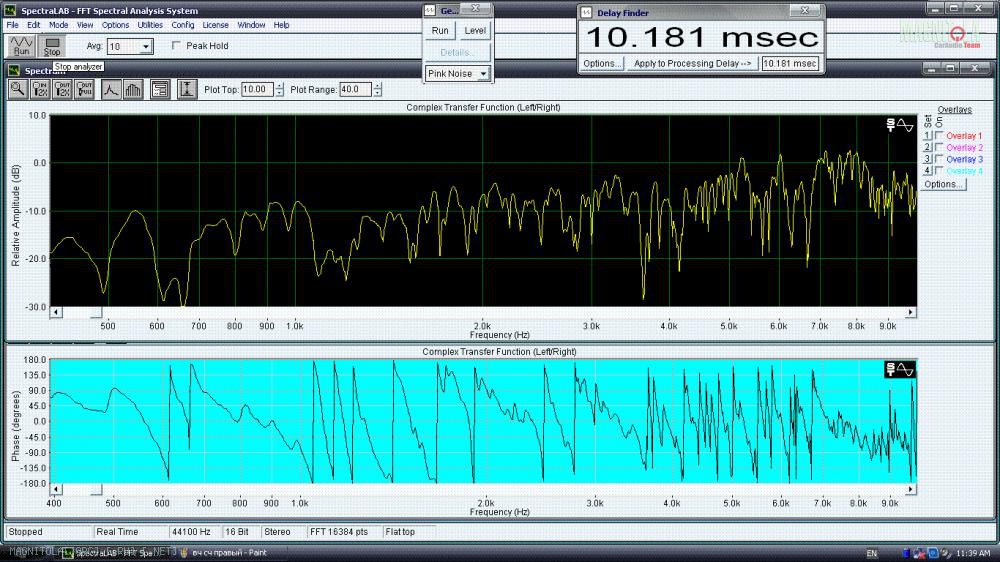The width and height of the screenshot is (1000, 562).
Task: Click the processing delay 10.181 msec field
Action: (x=790, y=63)
